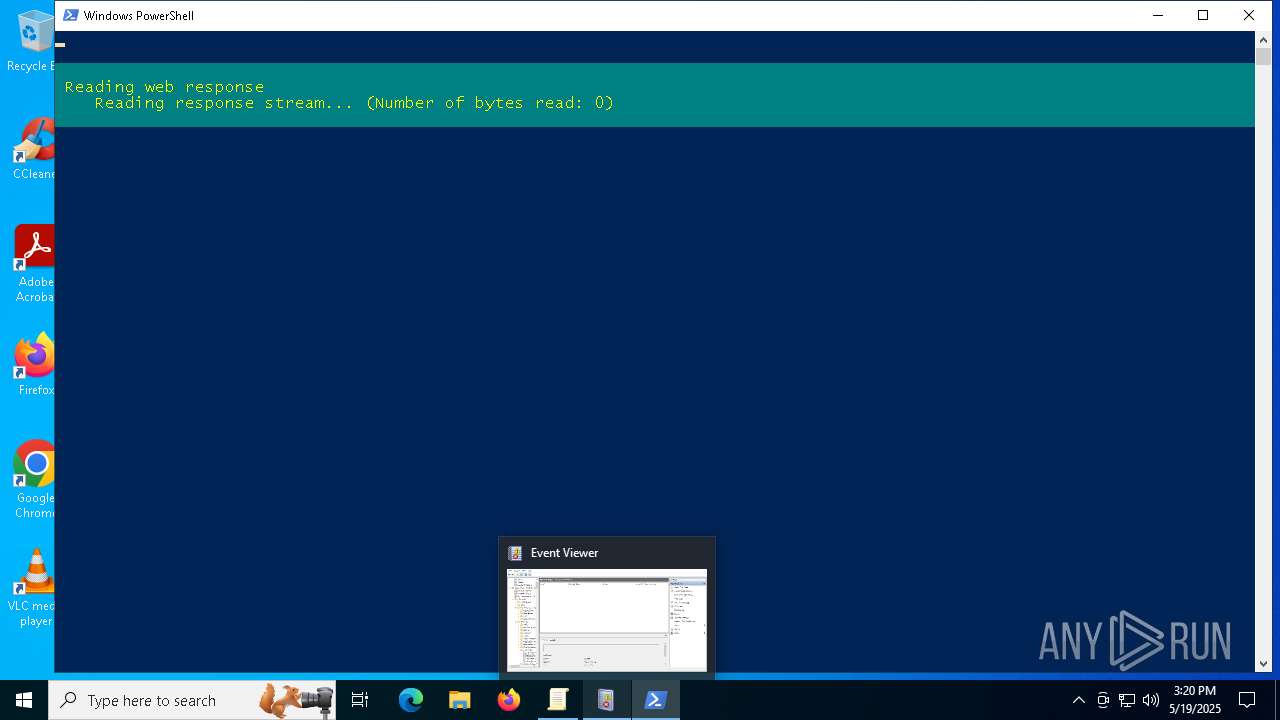The height and width of the screenshot is (720, 1280).
Task: Click the Event Viewer preview thumbnail
Action: (607, 619)
